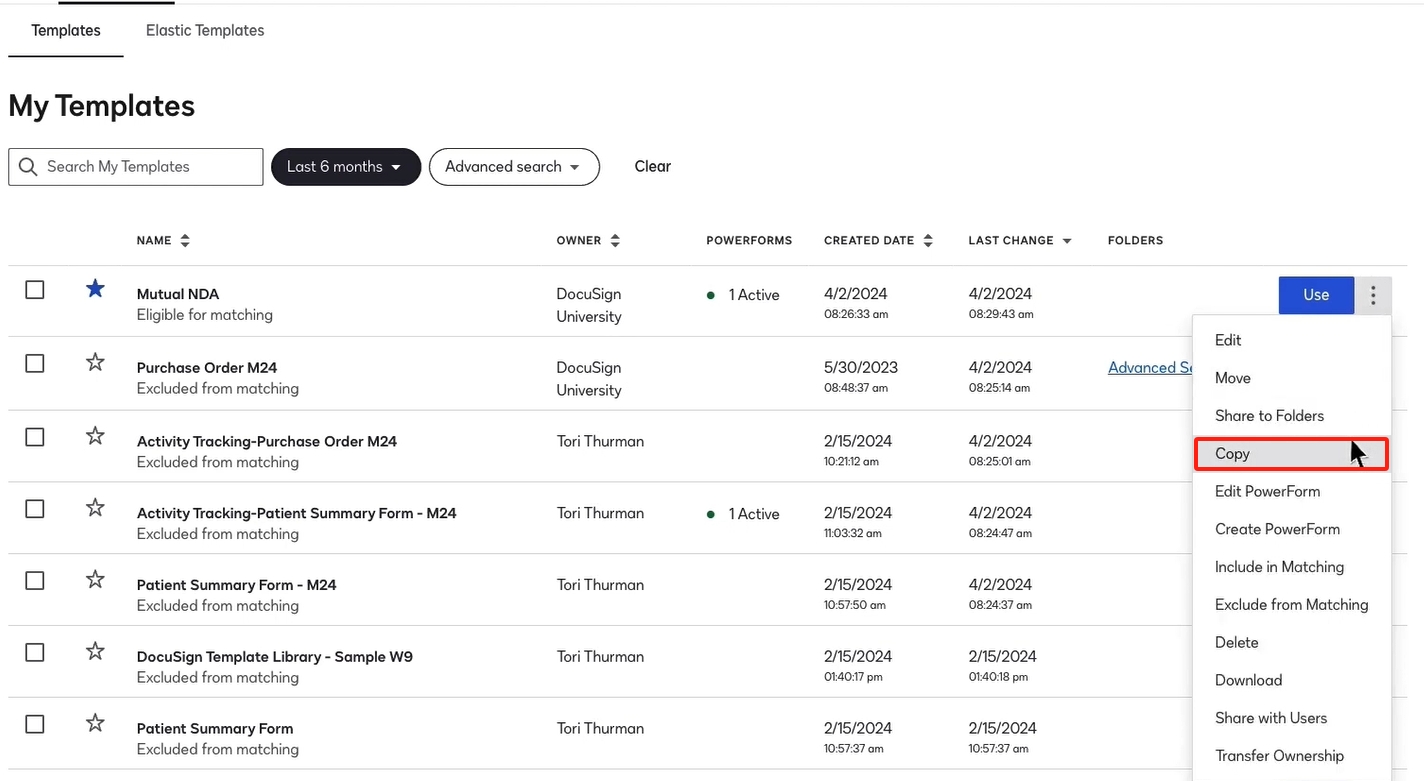Switch to the Elastic Templates tab
The image size is (1424, 781).
tap(205, 30)
